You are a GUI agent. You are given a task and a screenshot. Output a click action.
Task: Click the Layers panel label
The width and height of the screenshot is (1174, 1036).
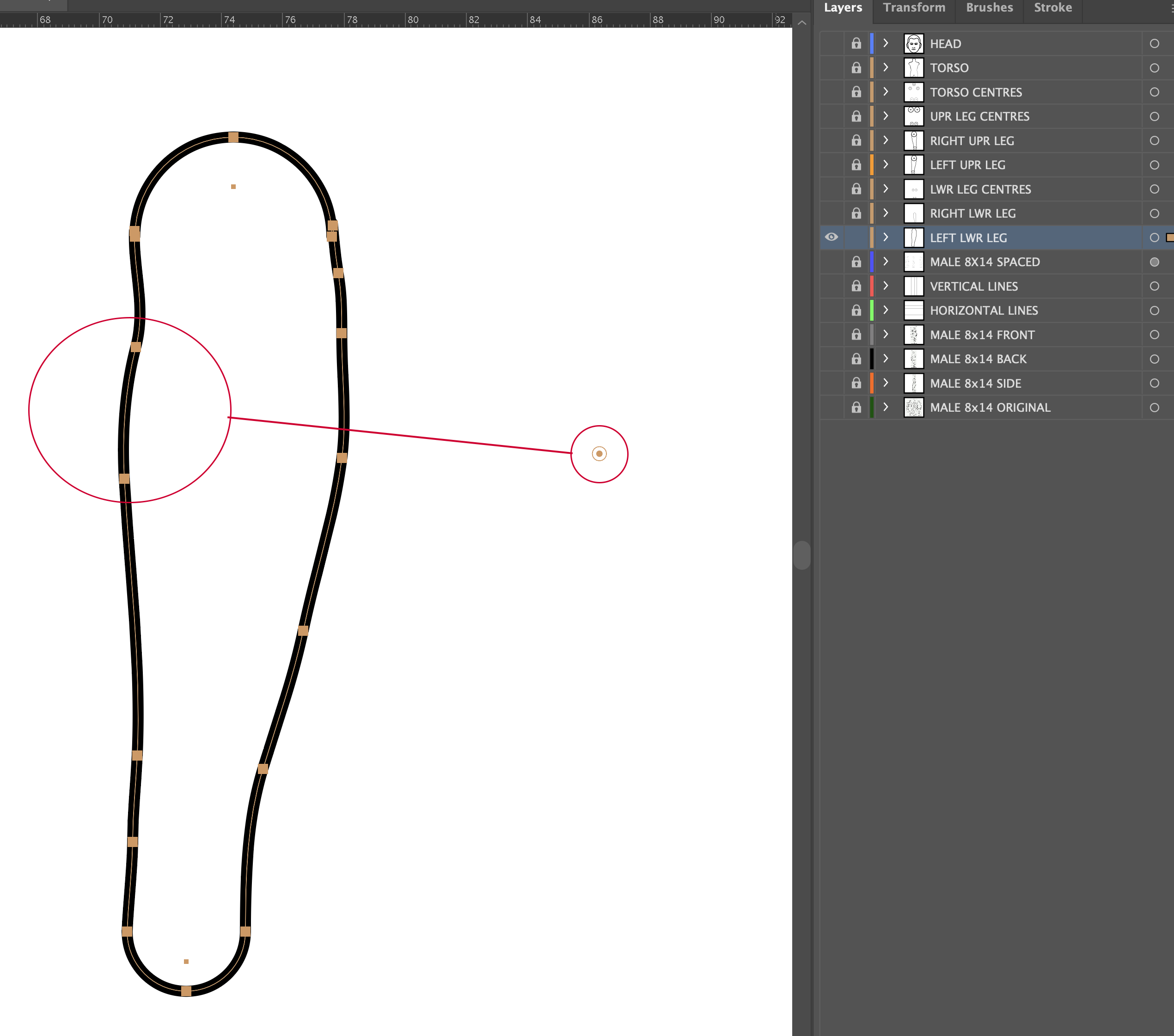pos(843,8)
